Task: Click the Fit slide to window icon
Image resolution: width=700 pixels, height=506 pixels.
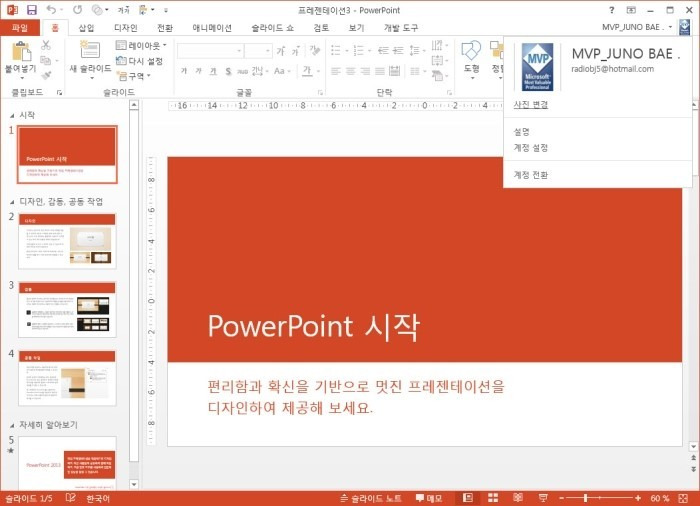Action: (683, 498)
